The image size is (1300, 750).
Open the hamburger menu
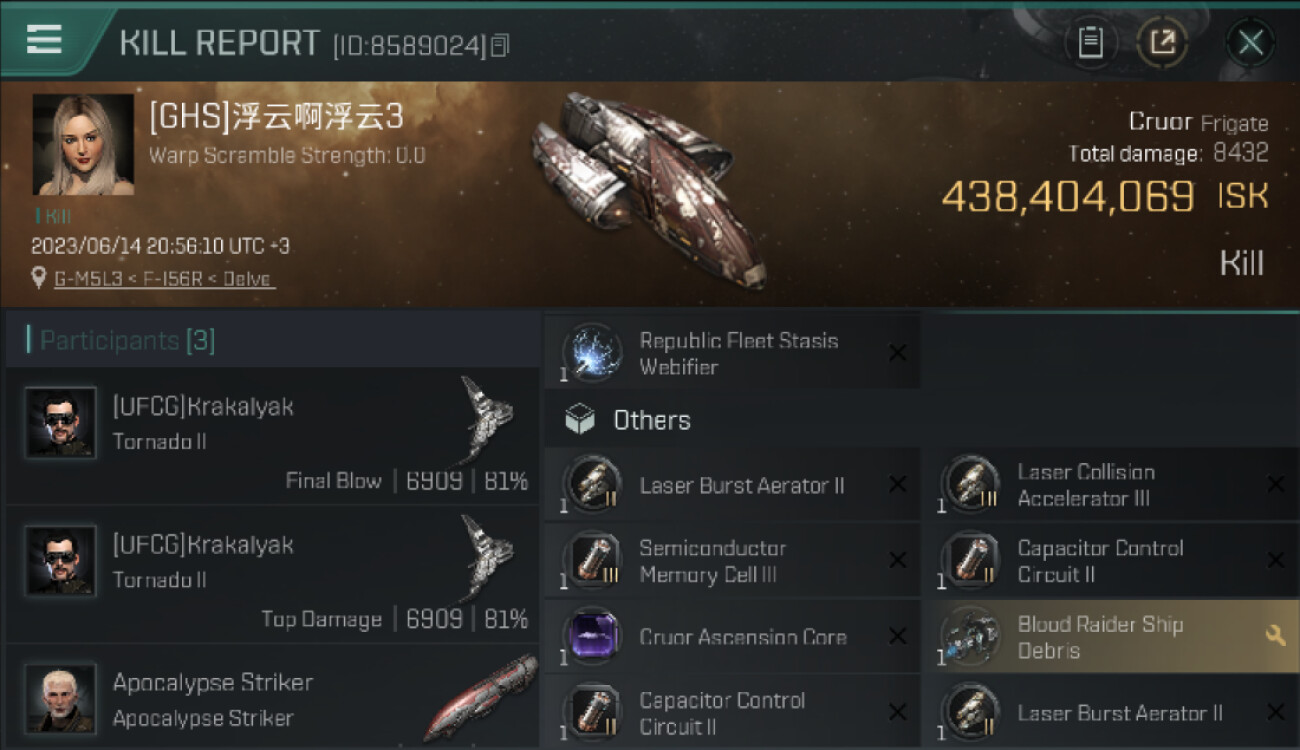tap(44, 41)
